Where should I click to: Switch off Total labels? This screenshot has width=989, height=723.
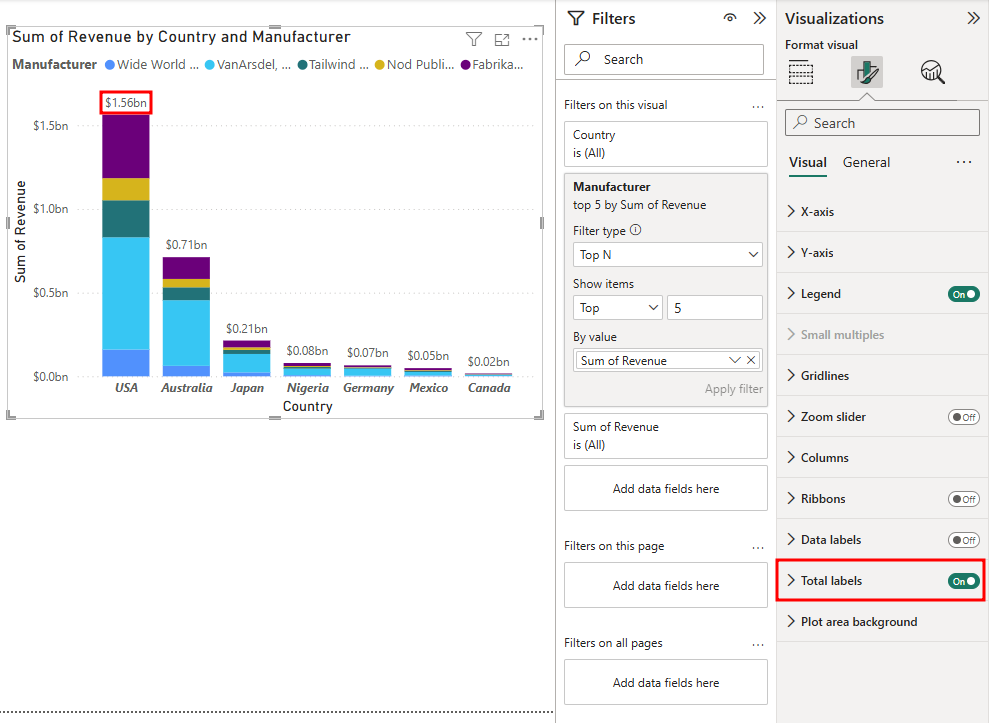tap(964, 581)
